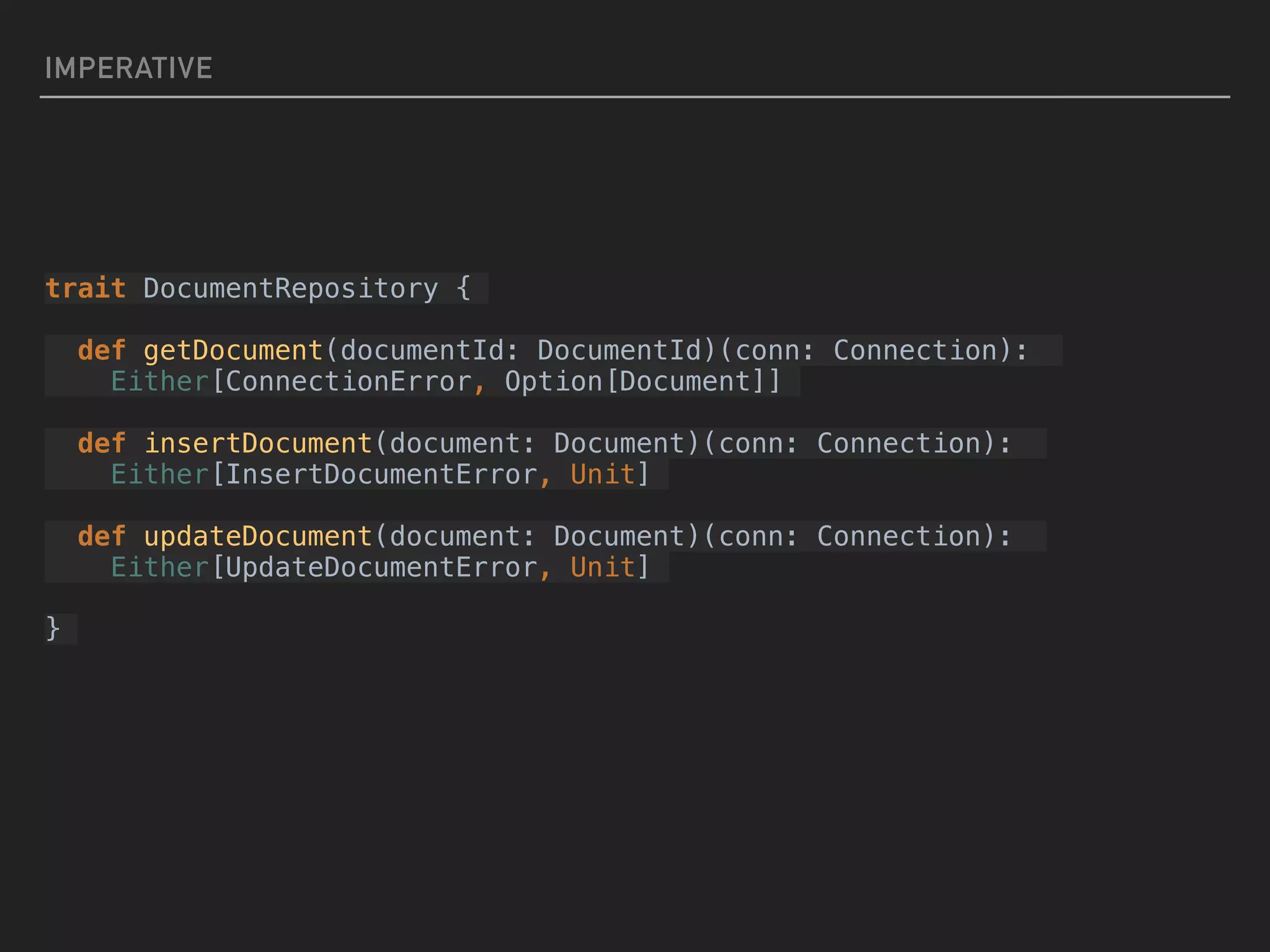Click Unit after UpdateDocumentError

603,567
